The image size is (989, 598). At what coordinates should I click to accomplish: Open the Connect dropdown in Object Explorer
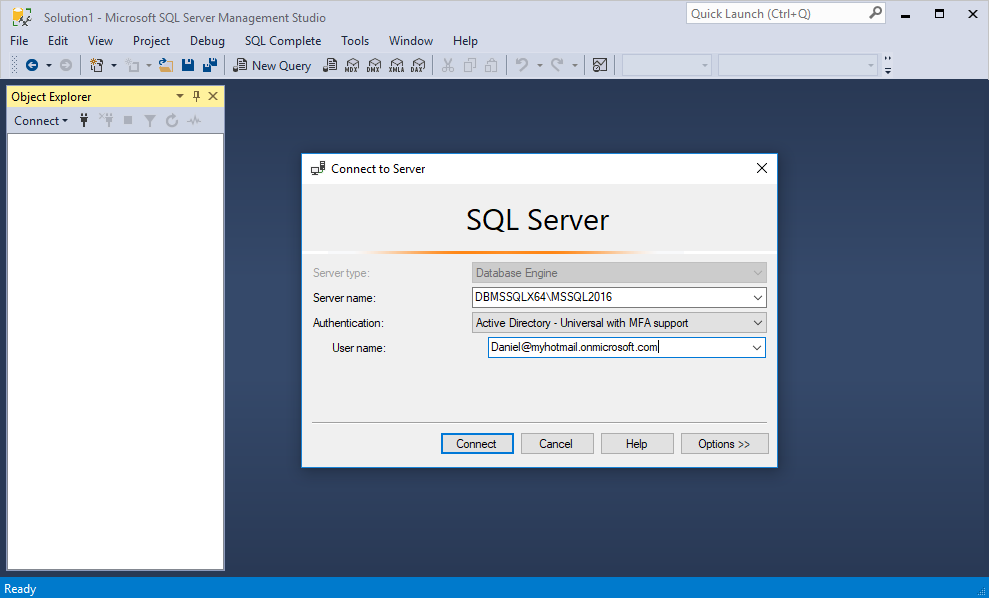point(41,120)
